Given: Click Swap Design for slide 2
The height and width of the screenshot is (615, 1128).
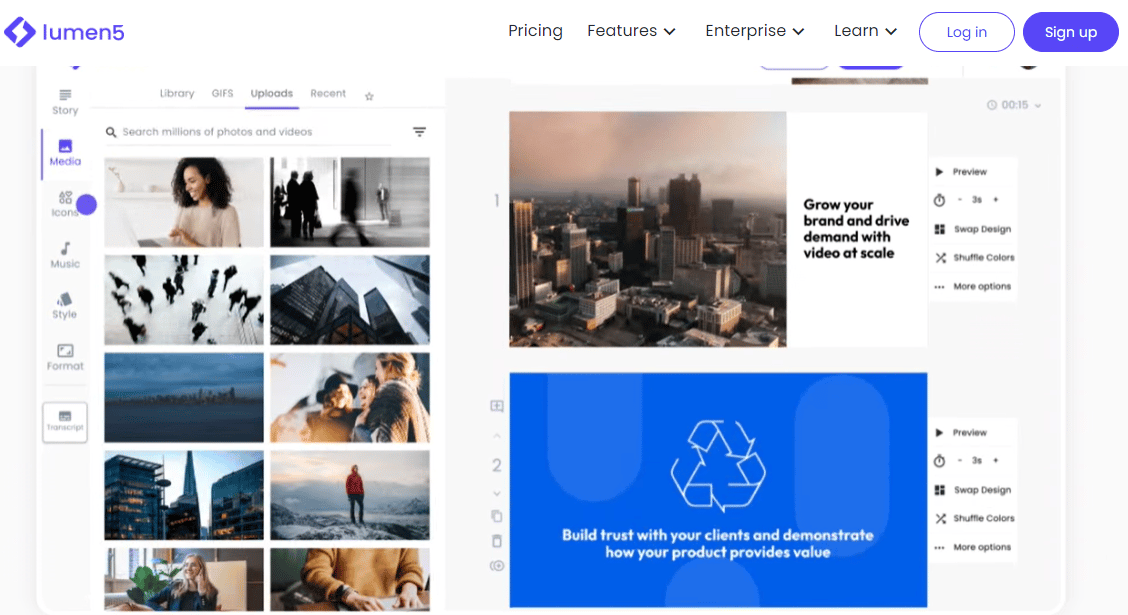Looking at the screenshot, I should (973, 490).
